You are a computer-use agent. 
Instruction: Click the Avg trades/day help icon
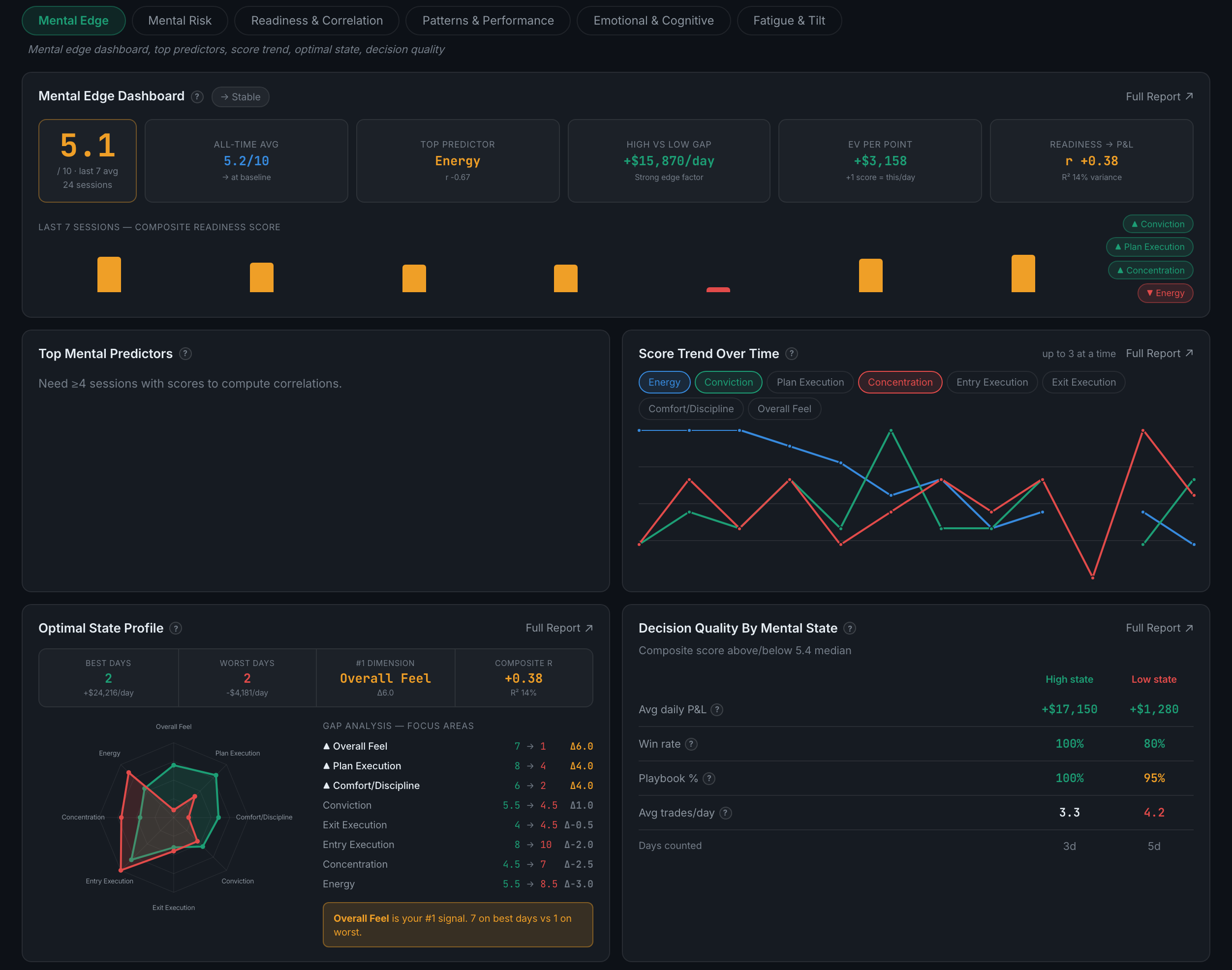[725, 813]
